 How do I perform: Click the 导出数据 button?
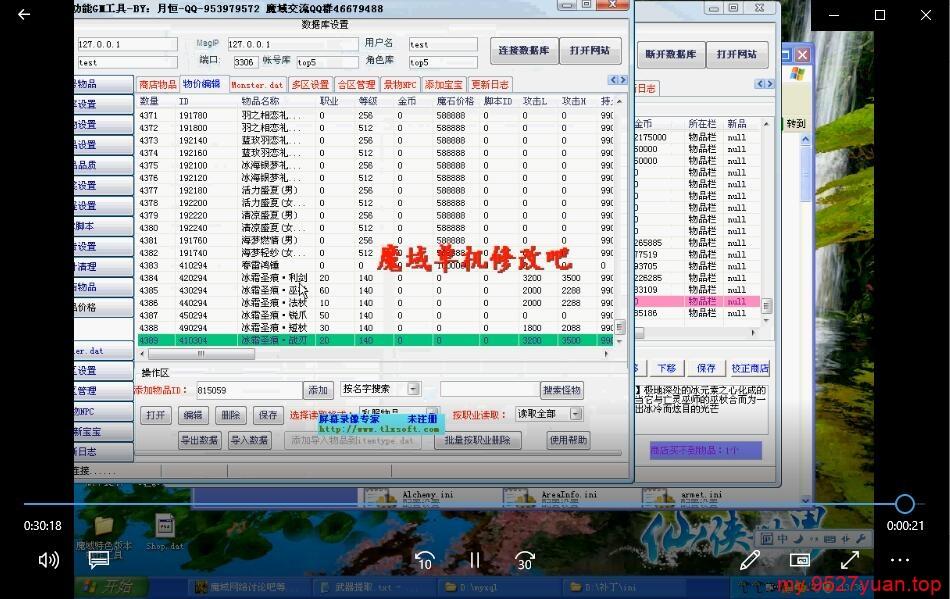[x=199, y=440]
